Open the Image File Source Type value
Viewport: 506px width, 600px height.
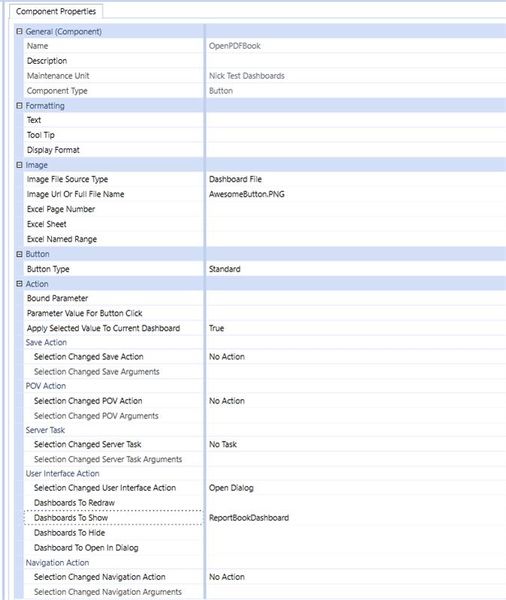pyautogui.click(x=356, y=179)
